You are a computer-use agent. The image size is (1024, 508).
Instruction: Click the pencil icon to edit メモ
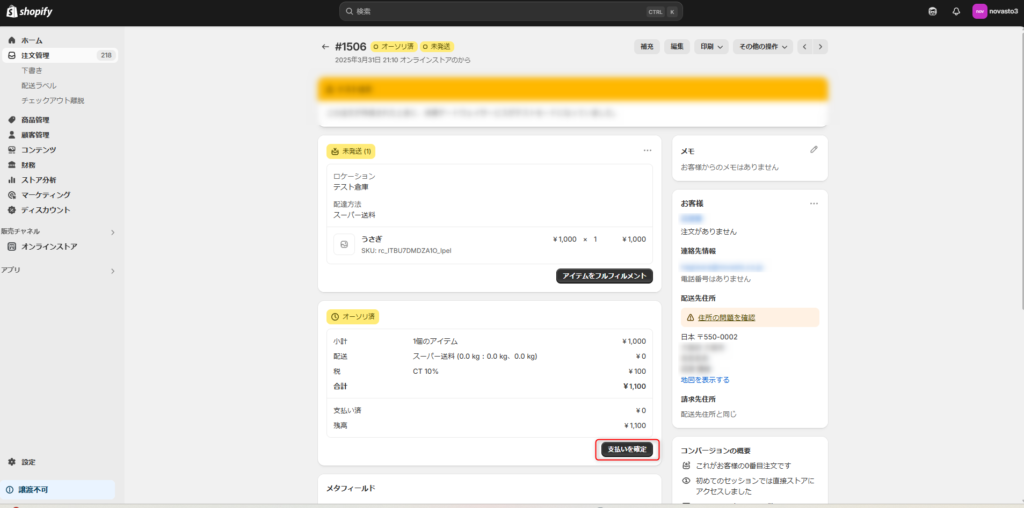click(x=814, y=149)
